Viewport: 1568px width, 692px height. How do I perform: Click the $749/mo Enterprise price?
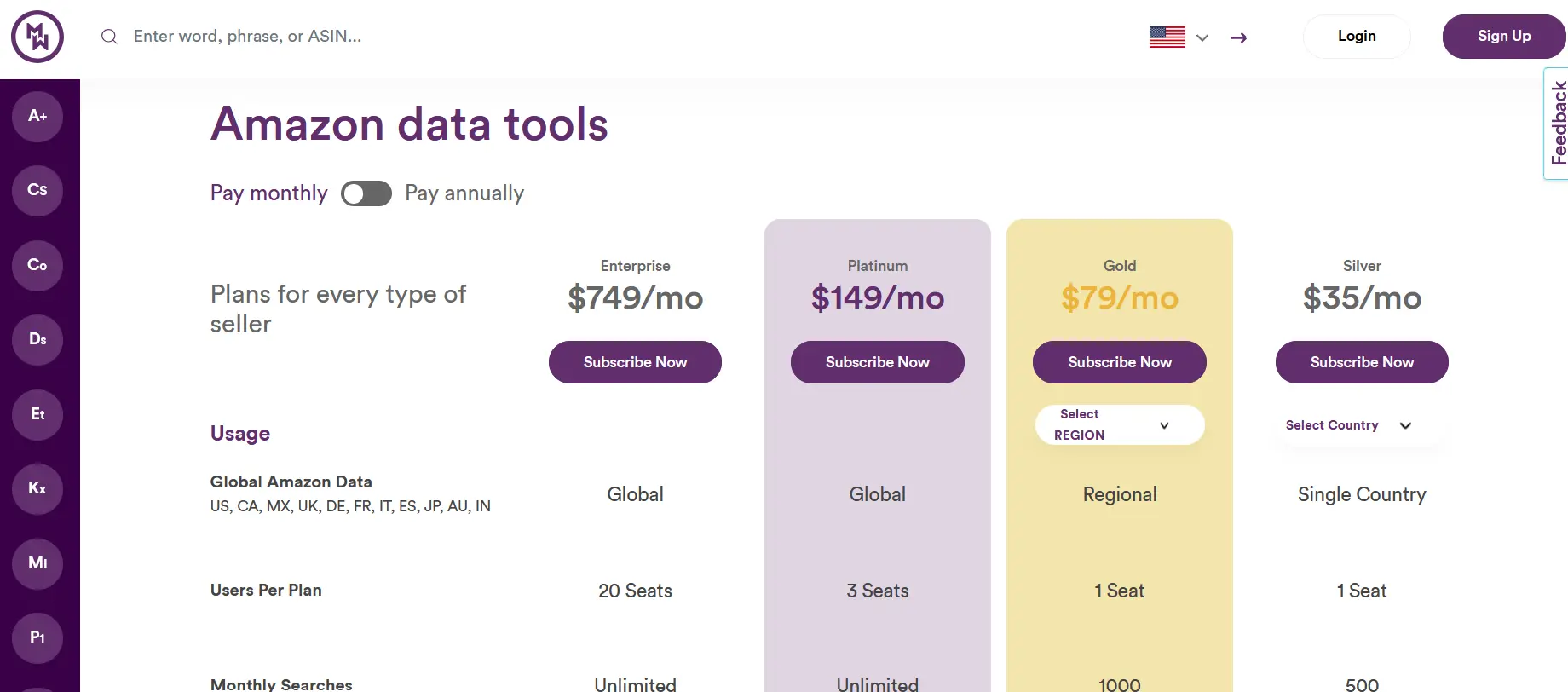pos(636,298)
